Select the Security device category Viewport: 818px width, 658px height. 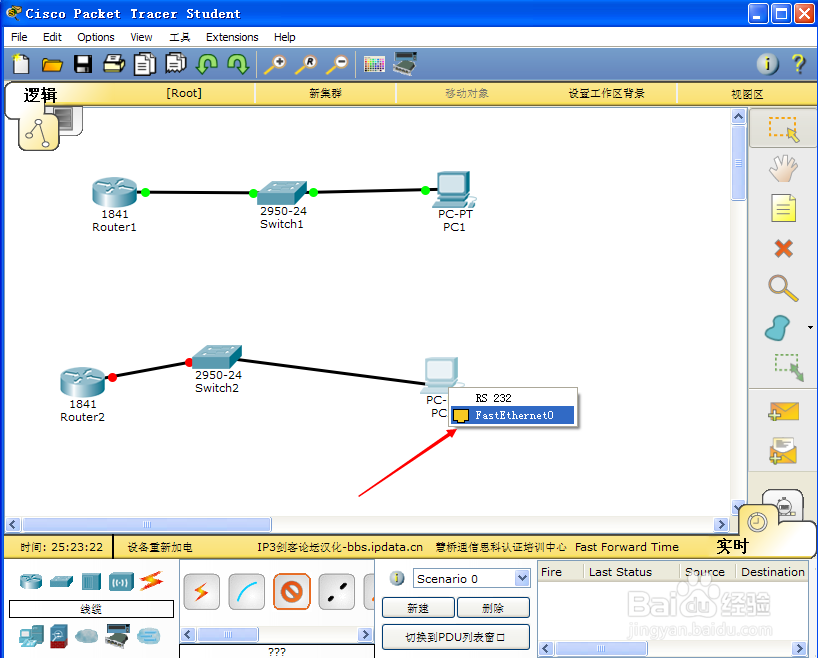58,637
